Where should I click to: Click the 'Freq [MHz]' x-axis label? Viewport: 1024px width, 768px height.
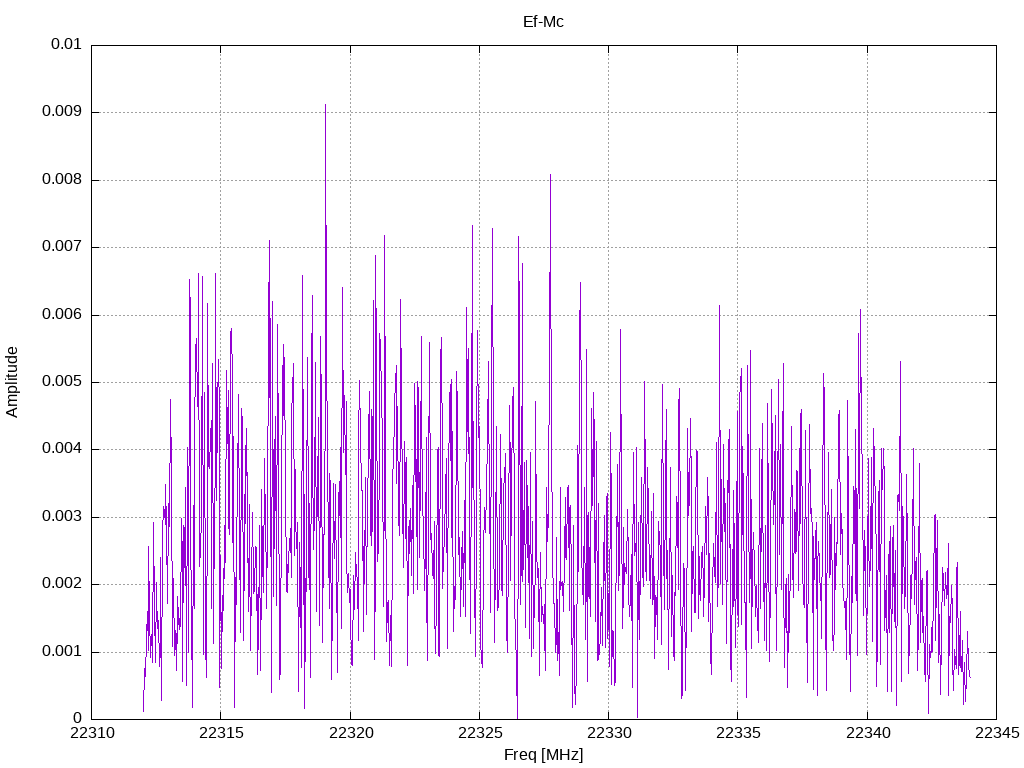543,755
